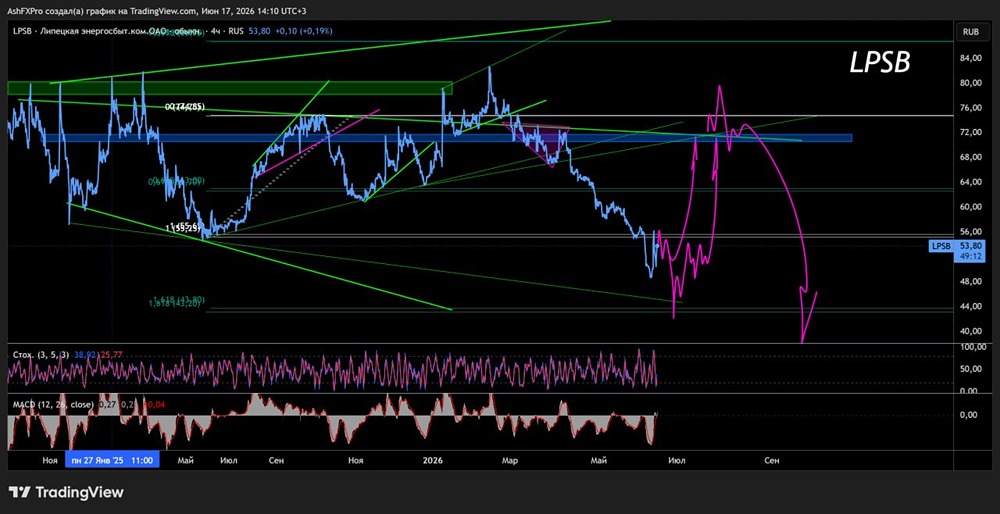Open the MACD (12, 26, close) indicator legend
This screenshot has width=1000, height=514.
tap(53, 404)
